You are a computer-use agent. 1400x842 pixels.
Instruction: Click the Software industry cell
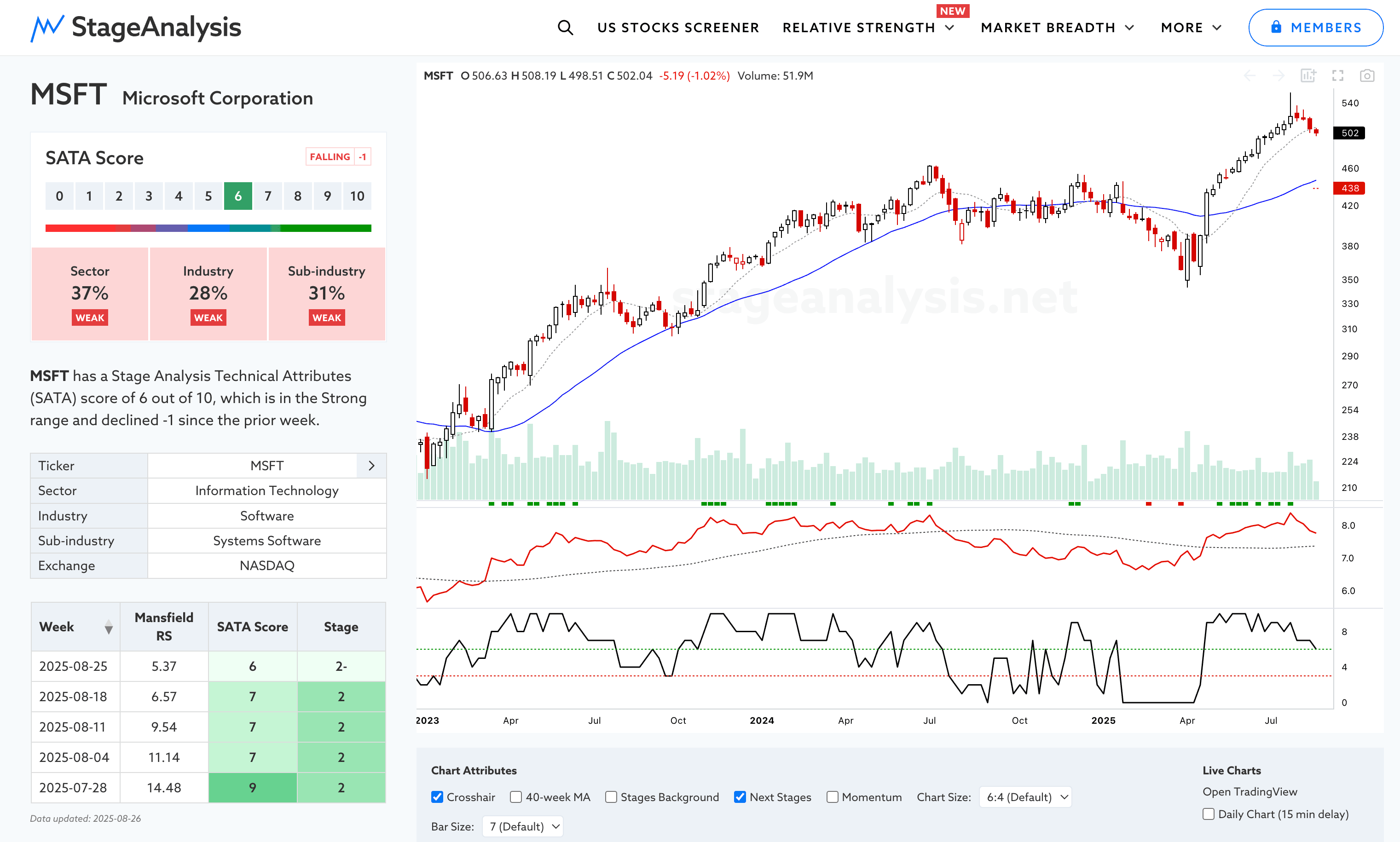tap(267, 516)
